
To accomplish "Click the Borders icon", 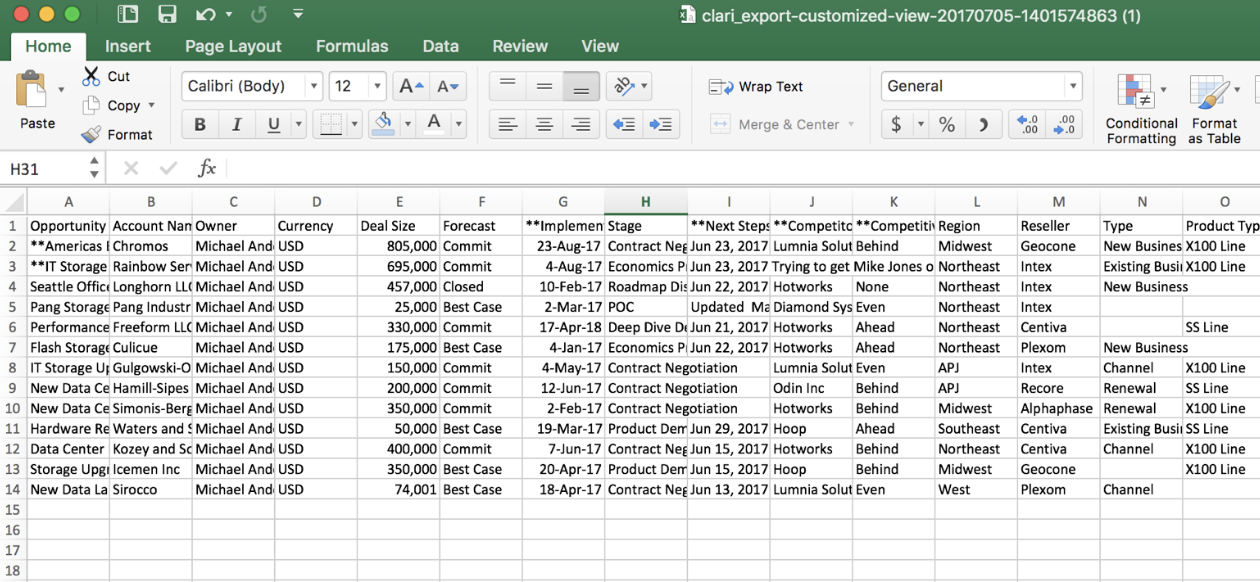I will (330, 125).
